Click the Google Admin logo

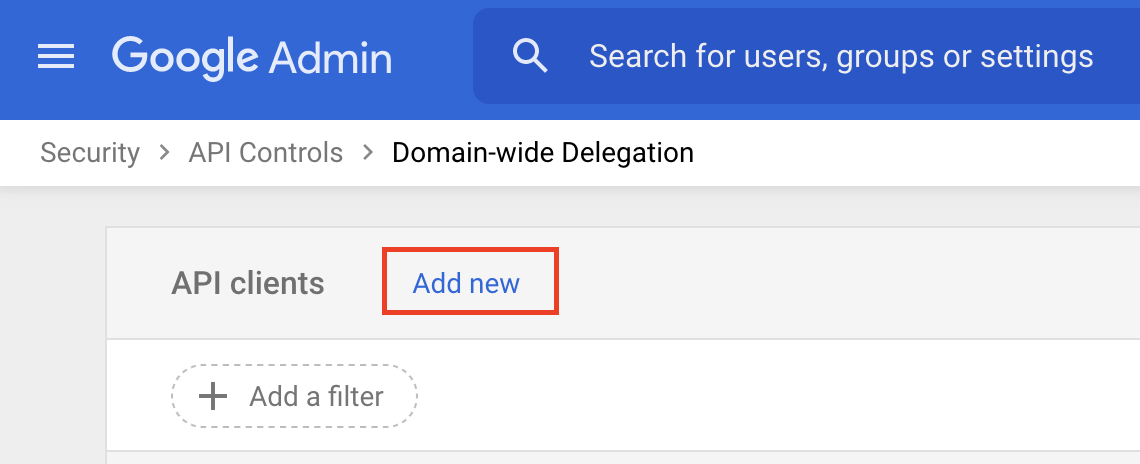pos(252,57)
